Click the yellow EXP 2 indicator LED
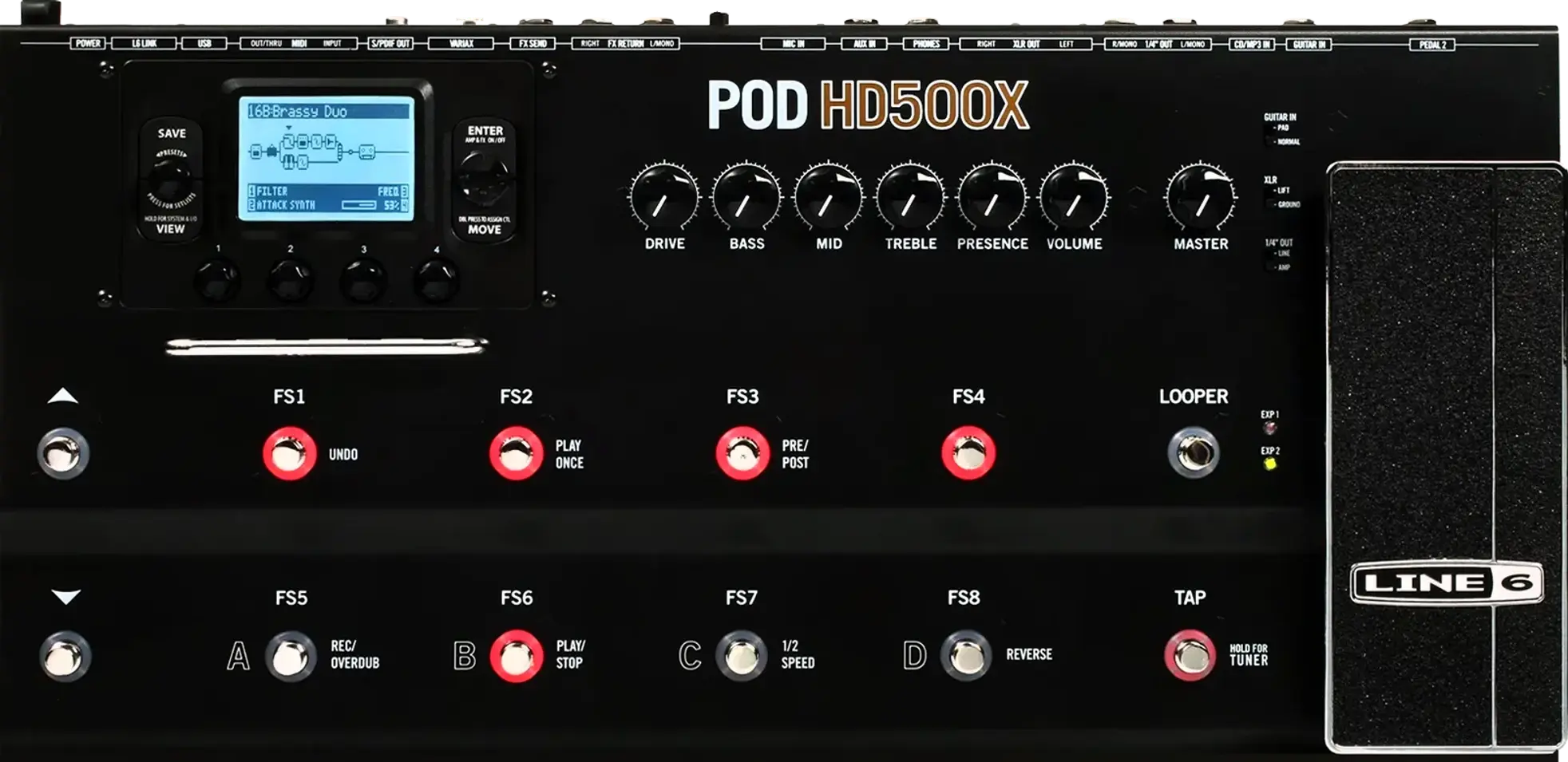Image resolution: width=1568 pixels, height=762 pixels. (1269, 464)
